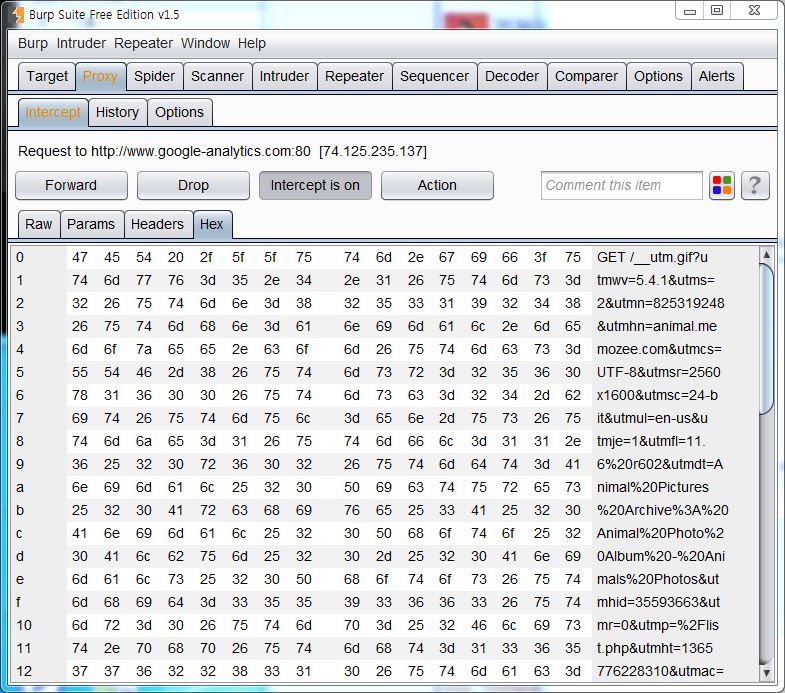Open the Burp menu
Viewport: 785px width, 693px height.
(33, 44)
